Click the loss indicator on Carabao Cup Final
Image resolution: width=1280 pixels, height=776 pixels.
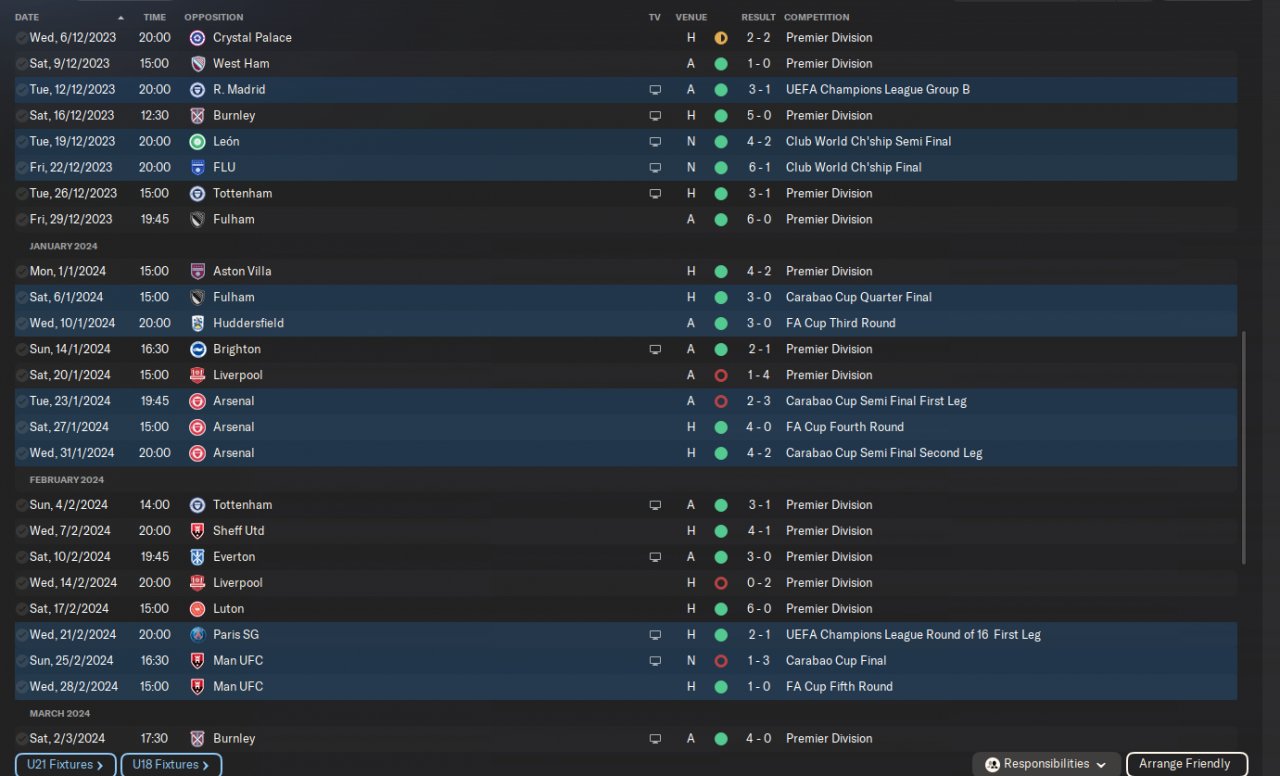click(x=721, y=661)
